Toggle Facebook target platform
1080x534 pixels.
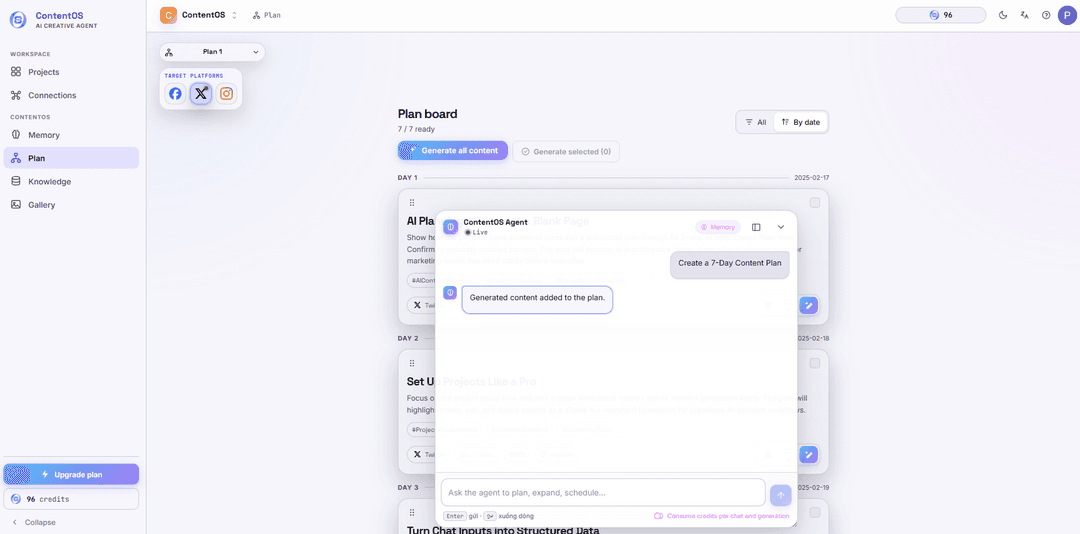pyautogui.click(x=176, y=94)
